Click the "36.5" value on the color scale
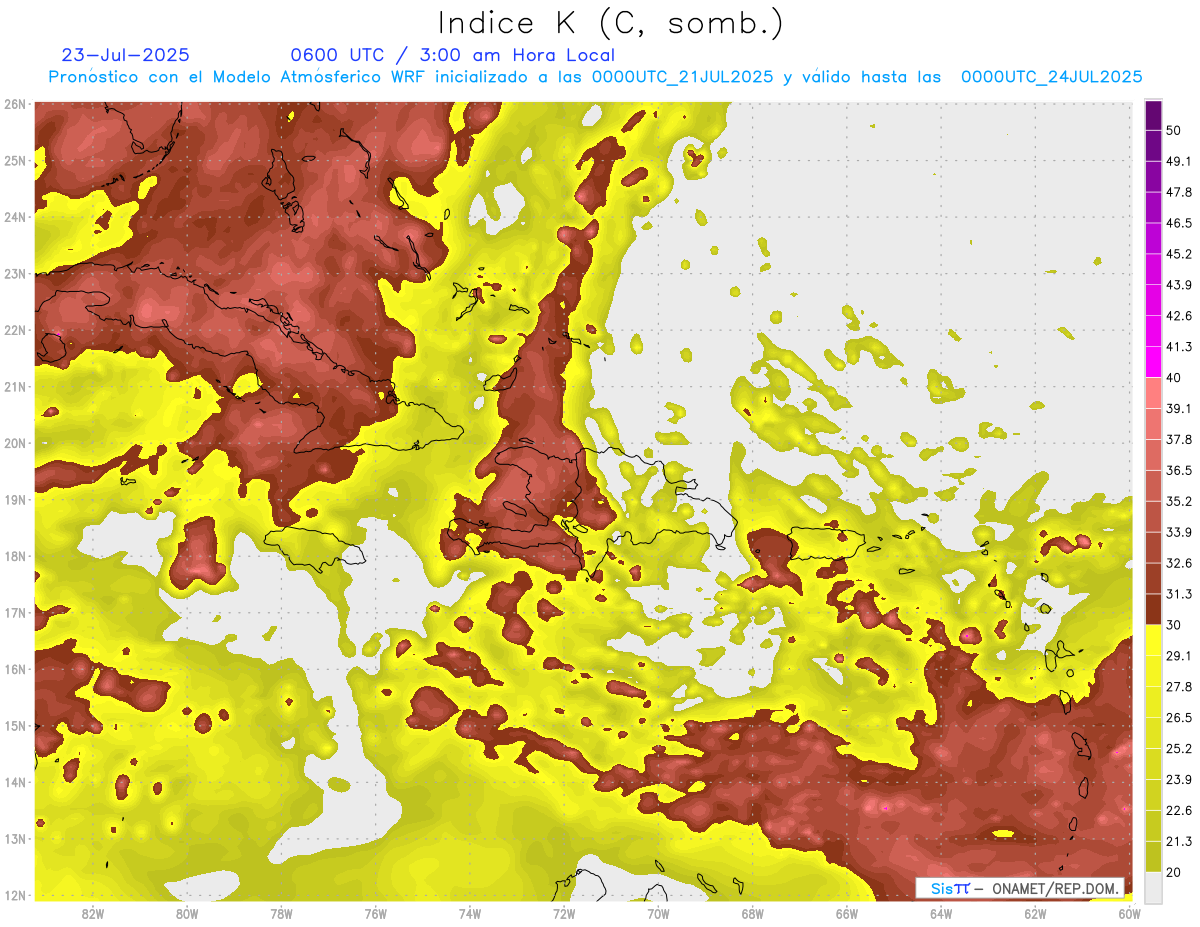This screenshot has height=927, width=1200. [x=1179, y=470]
